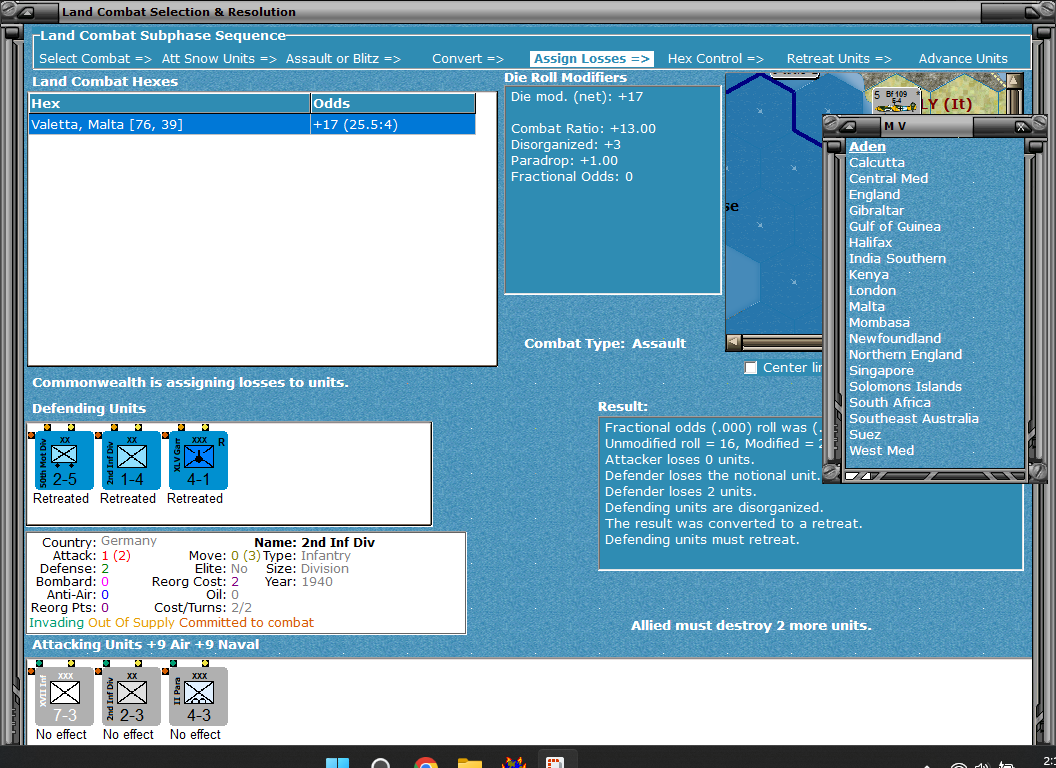This screenshot has height=768, width=1056.
Task: Click the Hex Control subphase
Action: 715,59
